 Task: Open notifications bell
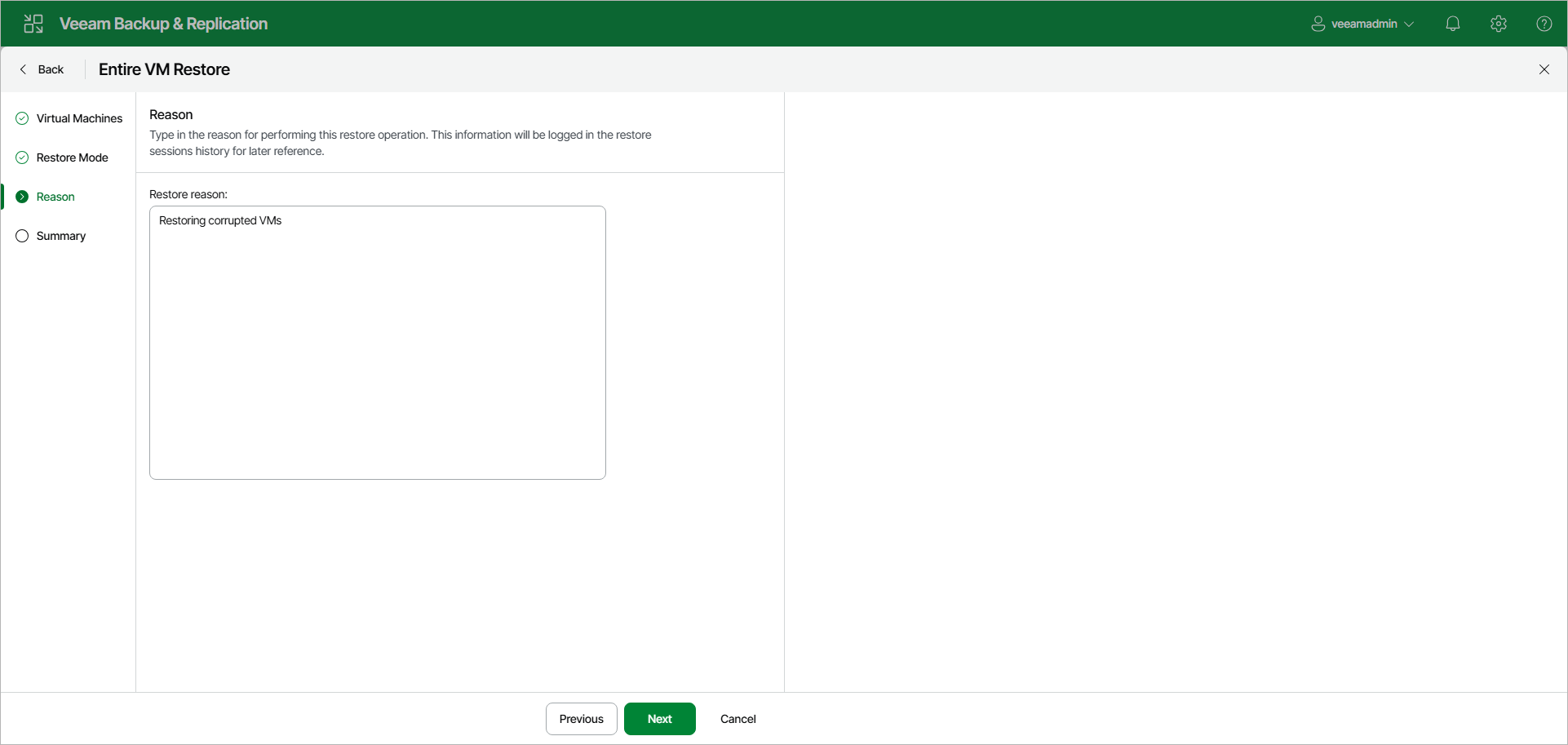(1453, 24)
